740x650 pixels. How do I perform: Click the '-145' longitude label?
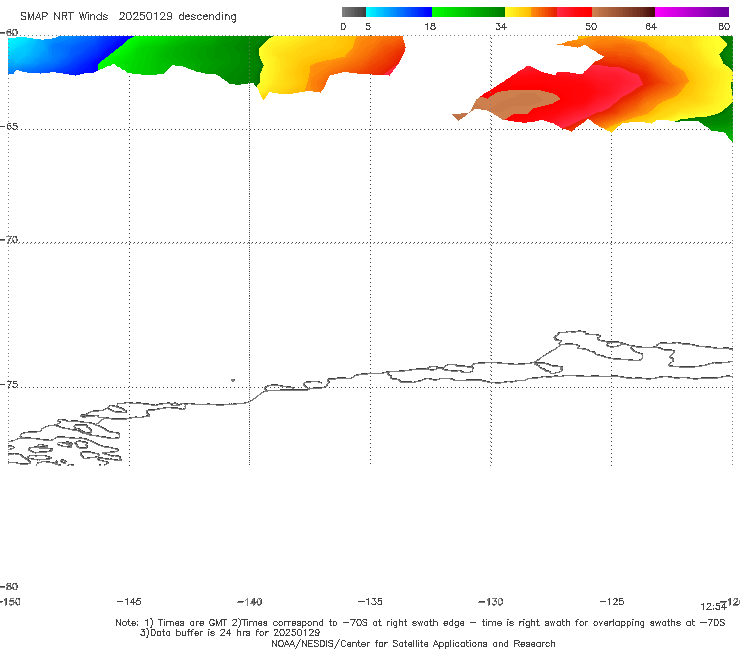point(129,602)
